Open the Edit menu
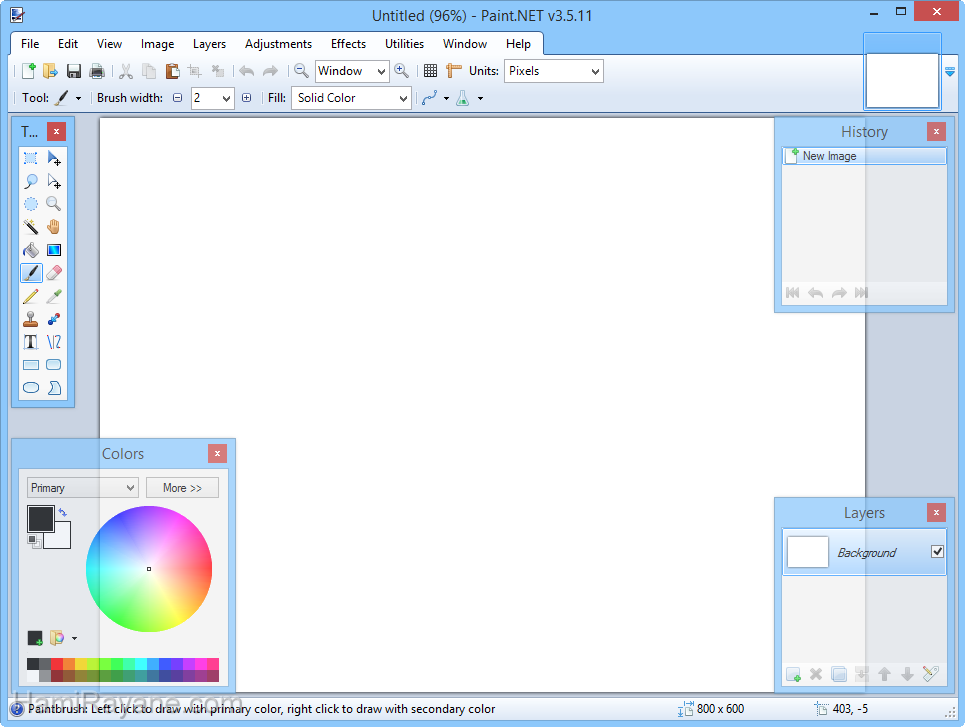The width and height of the screenshot is (965, 727). 68,44
